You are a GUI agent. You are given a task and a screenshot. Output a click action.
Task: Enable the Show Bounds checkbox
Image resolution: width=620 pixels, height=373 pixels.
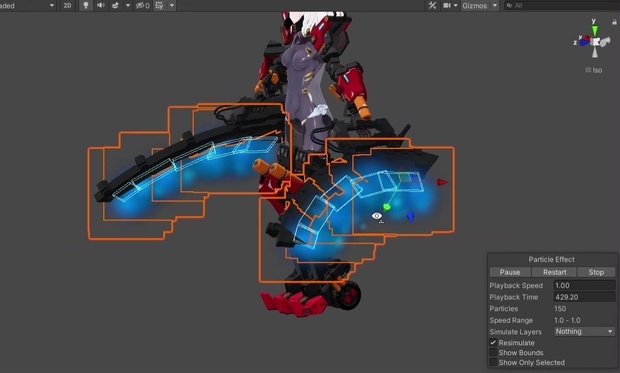tap(493, 352)
